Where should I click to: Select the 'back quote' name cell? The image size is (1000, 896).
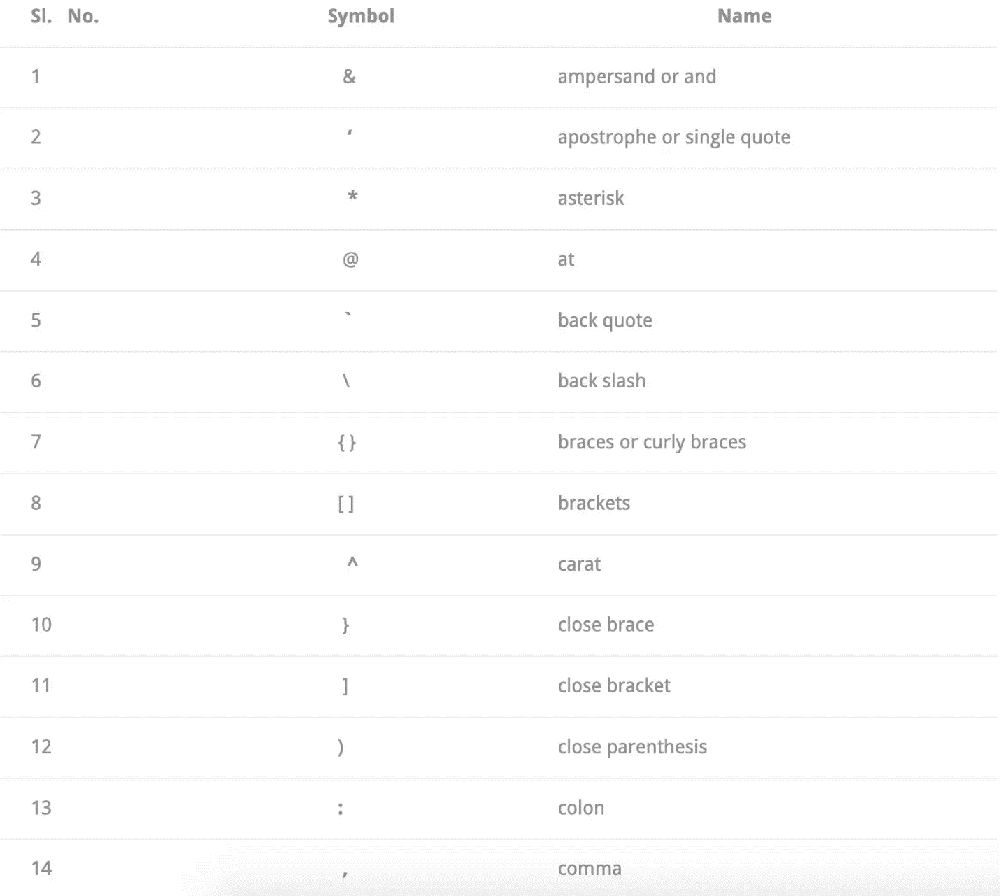pyautogui.click(x=605, y=320)
